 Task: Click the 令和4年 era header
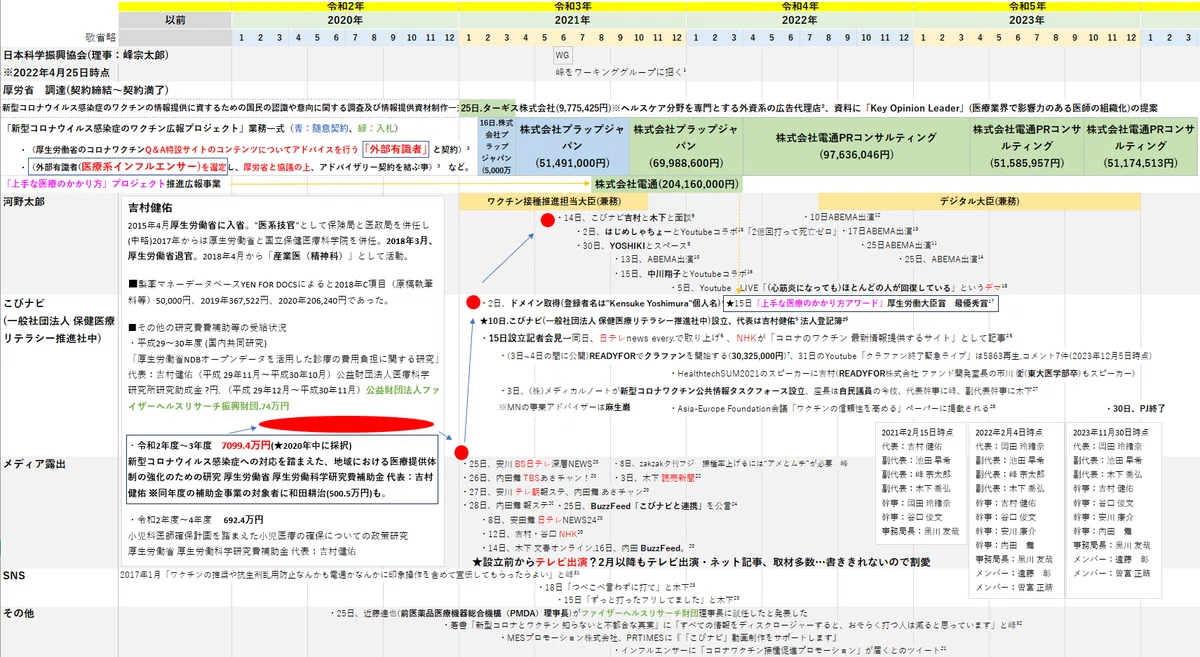pyautogui.click(x=799, y=6)
